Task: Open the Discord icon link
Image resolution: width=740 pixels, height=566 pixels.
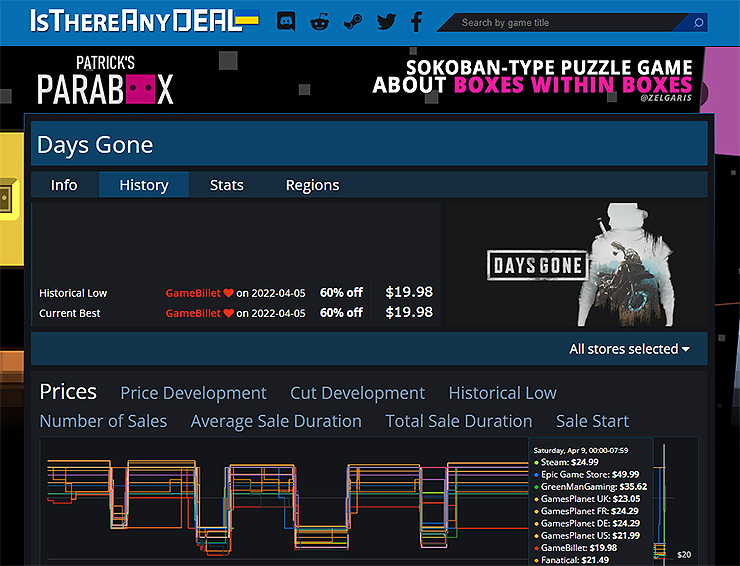Action: click(x=286, y=22)
